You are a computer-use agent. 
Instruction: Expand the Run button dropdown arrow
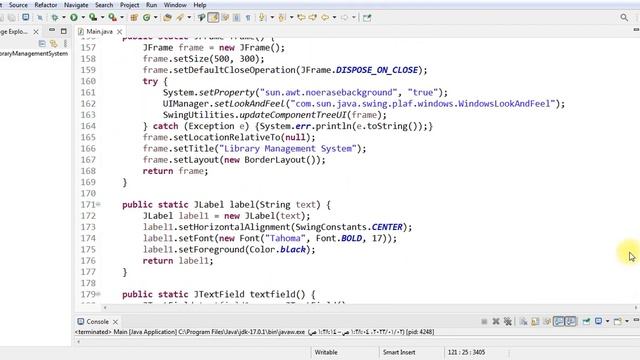point(83,18)
